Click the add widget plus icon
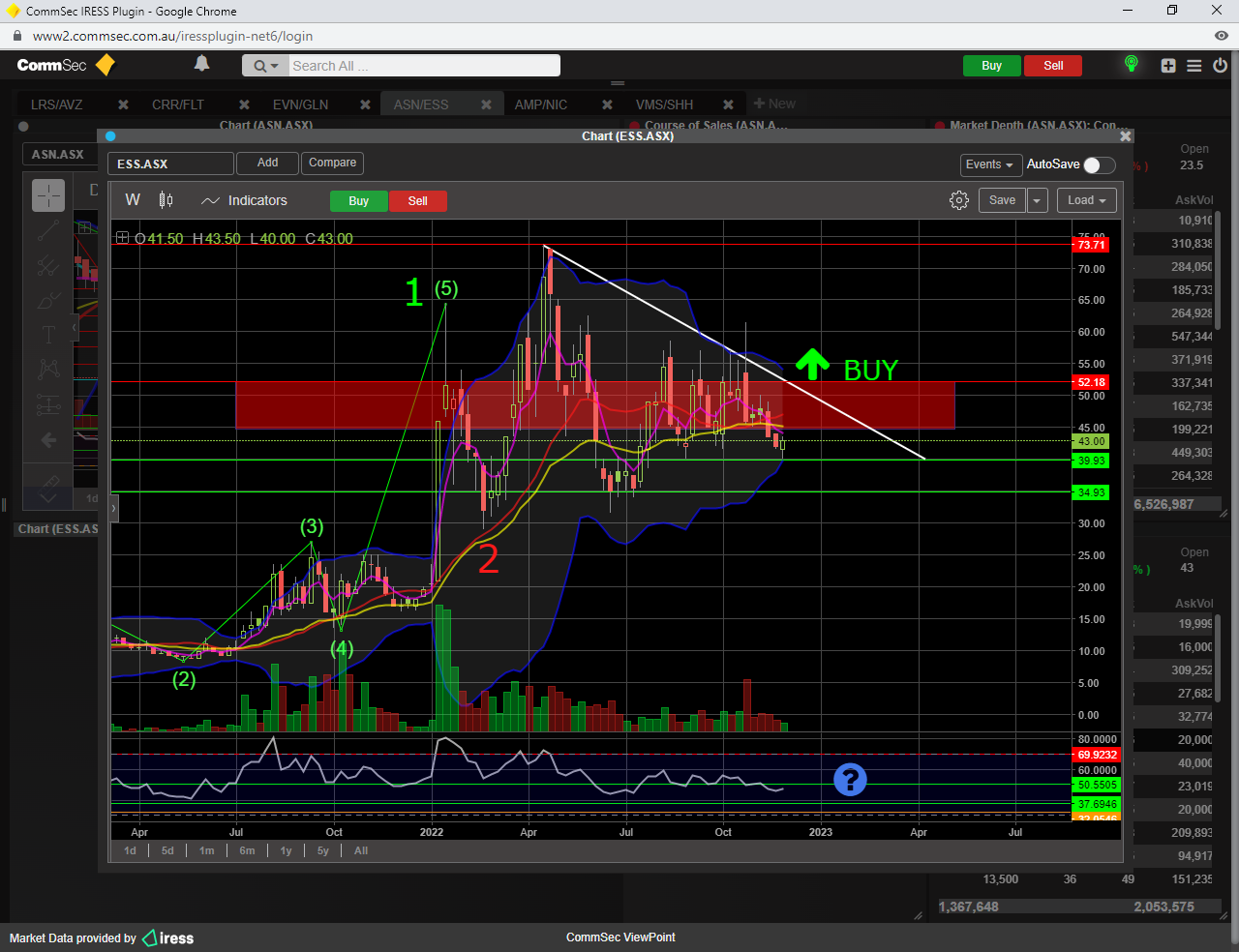Image resolution: width=1239 pixels, height=952 pixels. [x=1168, y=66]
